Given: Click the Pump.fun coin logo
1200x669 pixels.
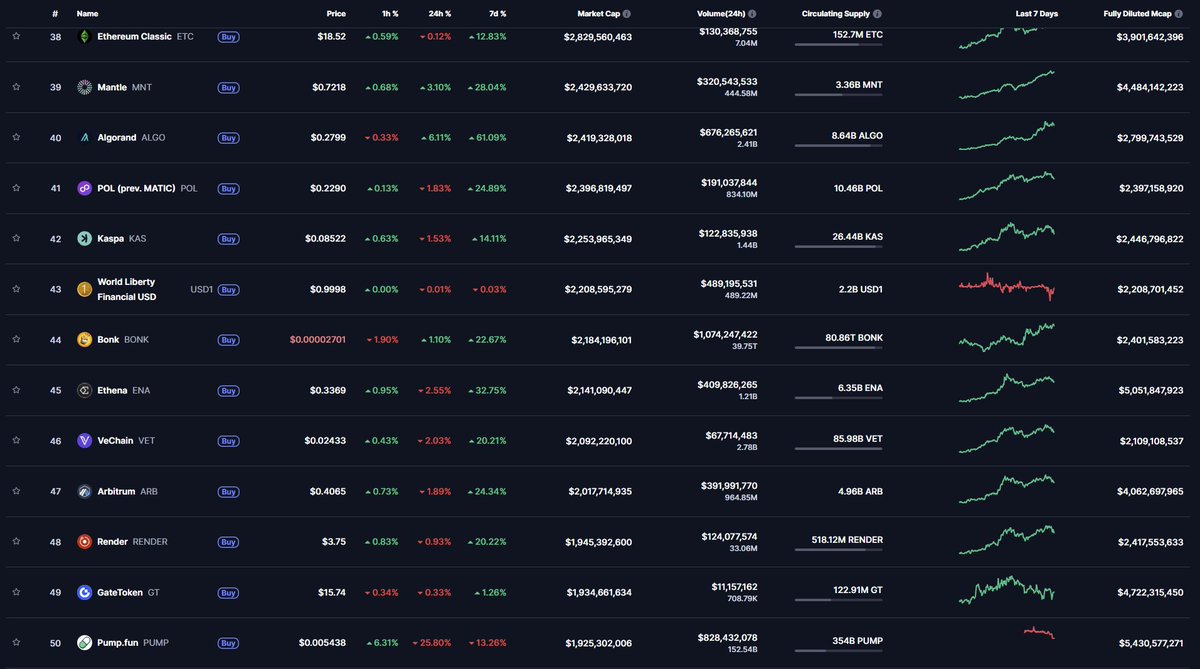Looking at the screenshot, I should pos(85,642).
